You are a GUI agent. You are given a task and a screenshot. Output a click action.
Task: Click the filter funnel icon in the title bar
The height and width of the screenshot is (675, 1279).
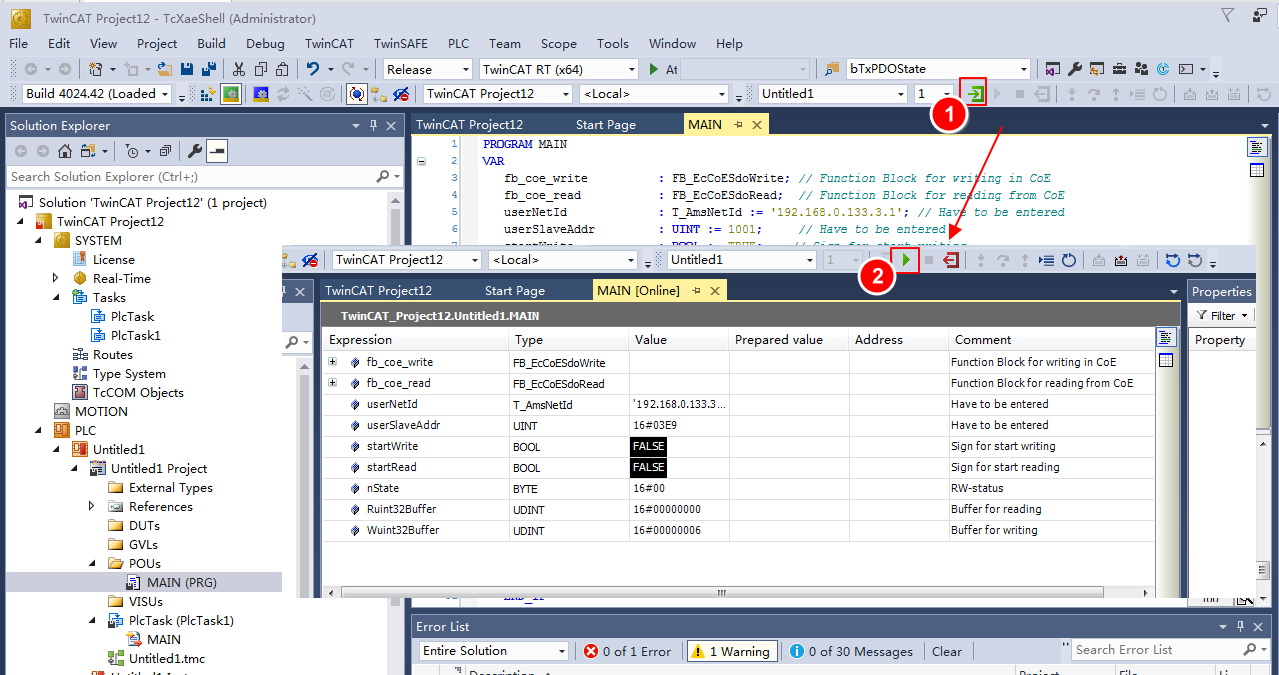pyautogui.click(x=1228, y=14)
